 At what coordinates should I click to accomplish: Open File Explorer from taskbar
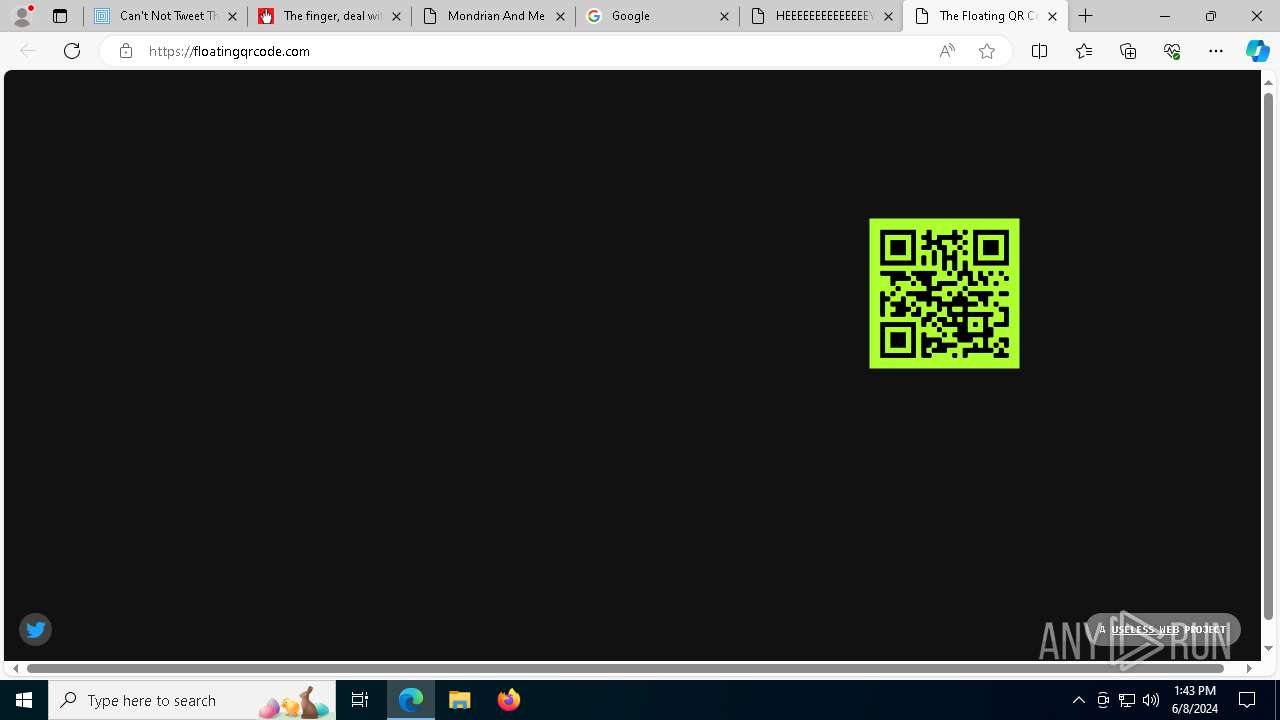tap(460, 700)
